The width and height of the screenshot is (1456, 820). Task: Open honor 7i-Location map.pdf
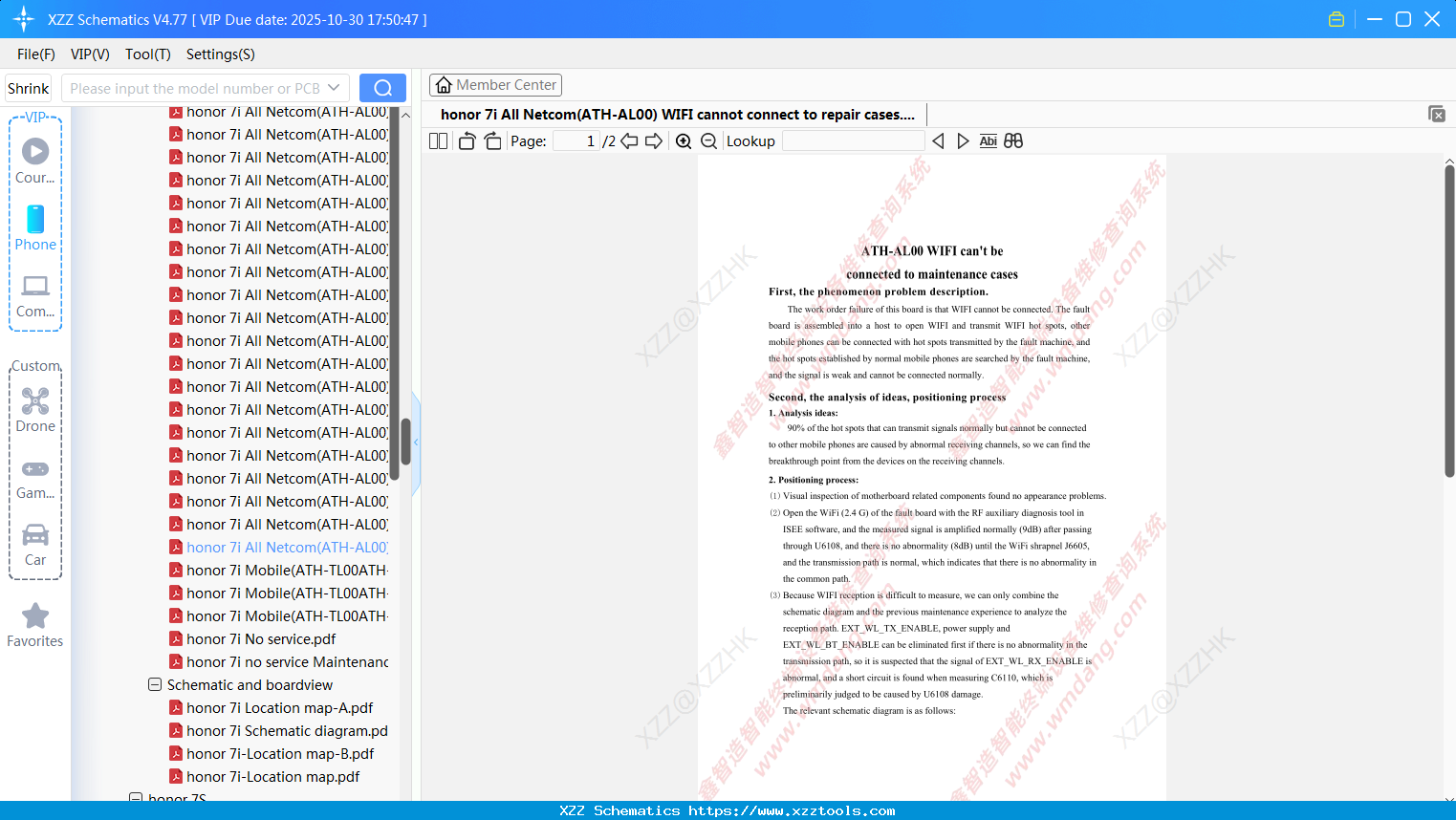(x=273, y=776)
